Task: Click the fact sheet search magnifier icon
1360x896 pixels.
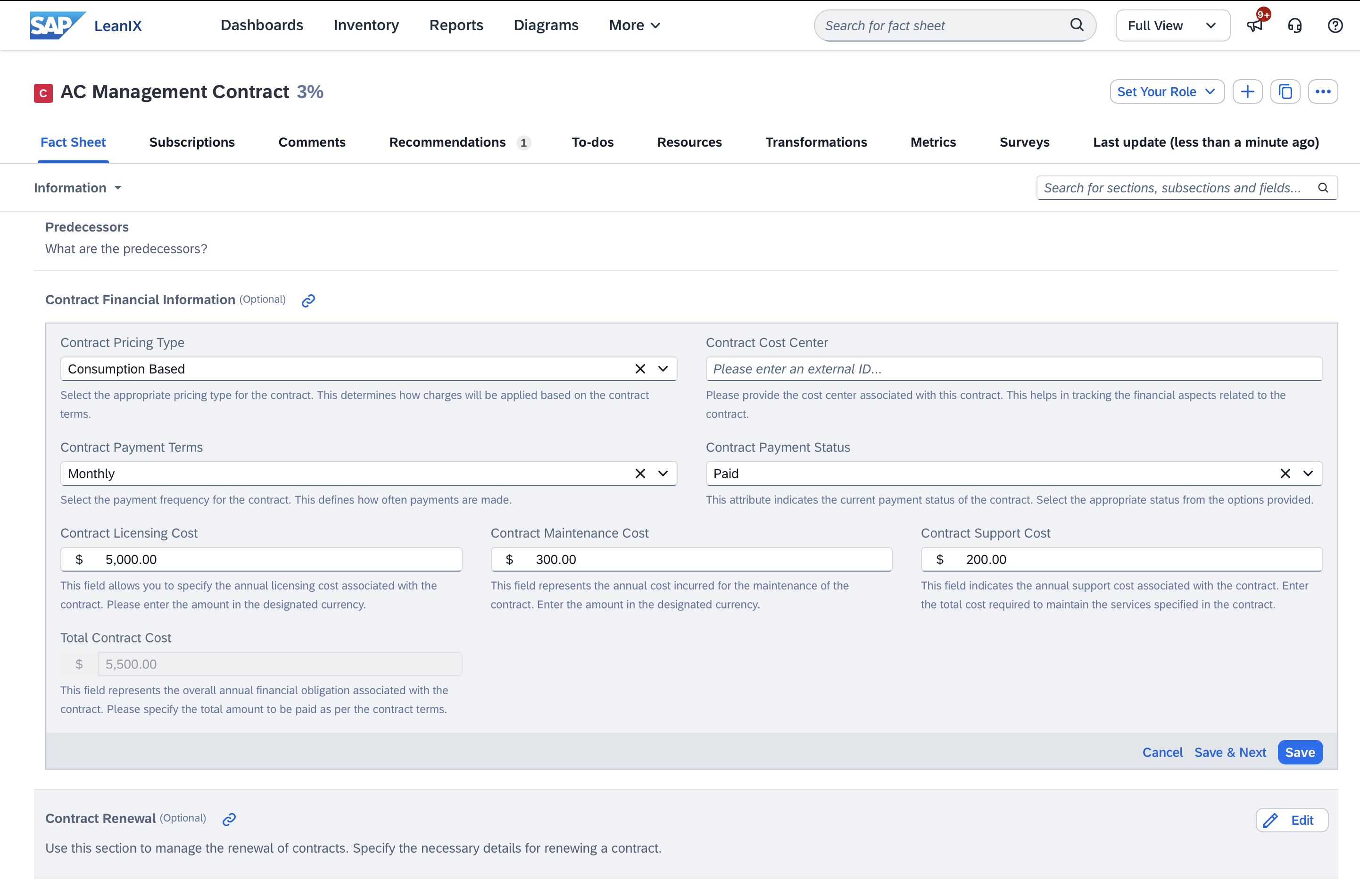Action: (x=1076, y=25)
